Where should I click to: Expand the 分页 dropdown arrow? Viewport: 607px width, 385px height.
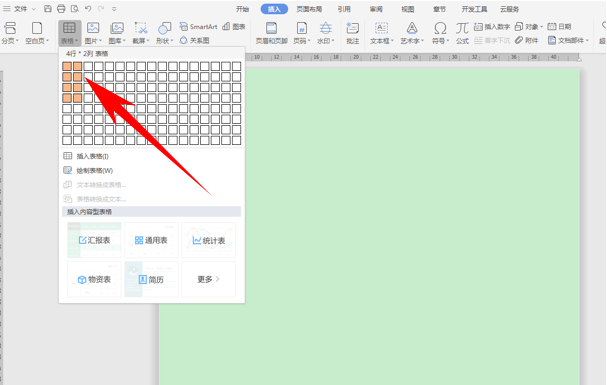point(17,41)
